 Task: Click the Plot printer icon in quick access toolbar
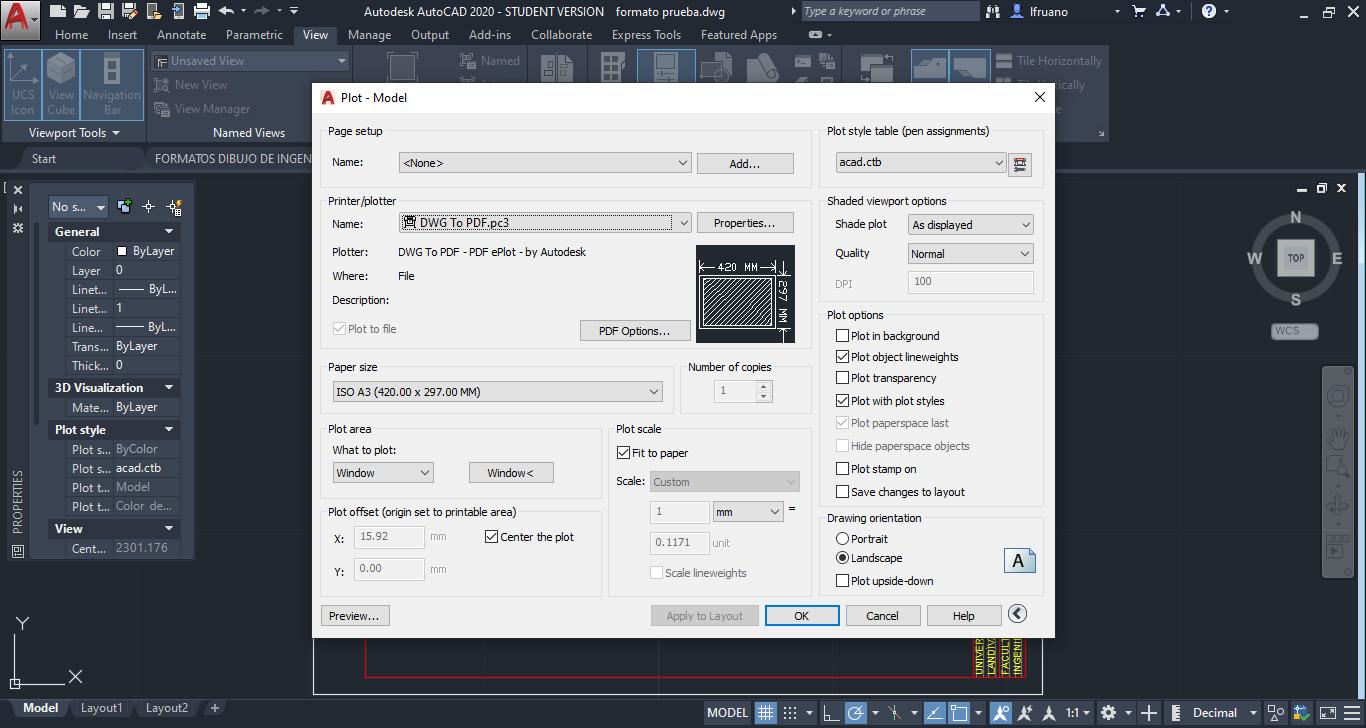(201, 12)
